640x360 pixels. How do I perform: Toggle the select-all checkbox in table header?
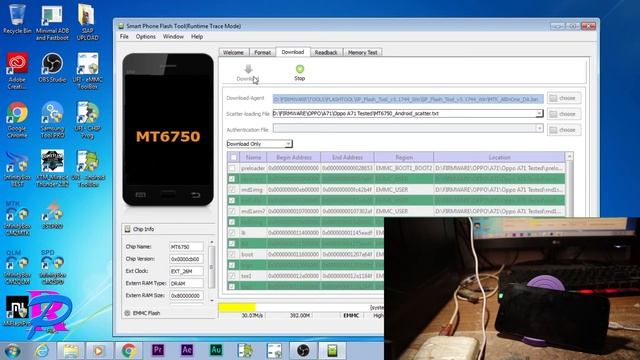[233, 157]
